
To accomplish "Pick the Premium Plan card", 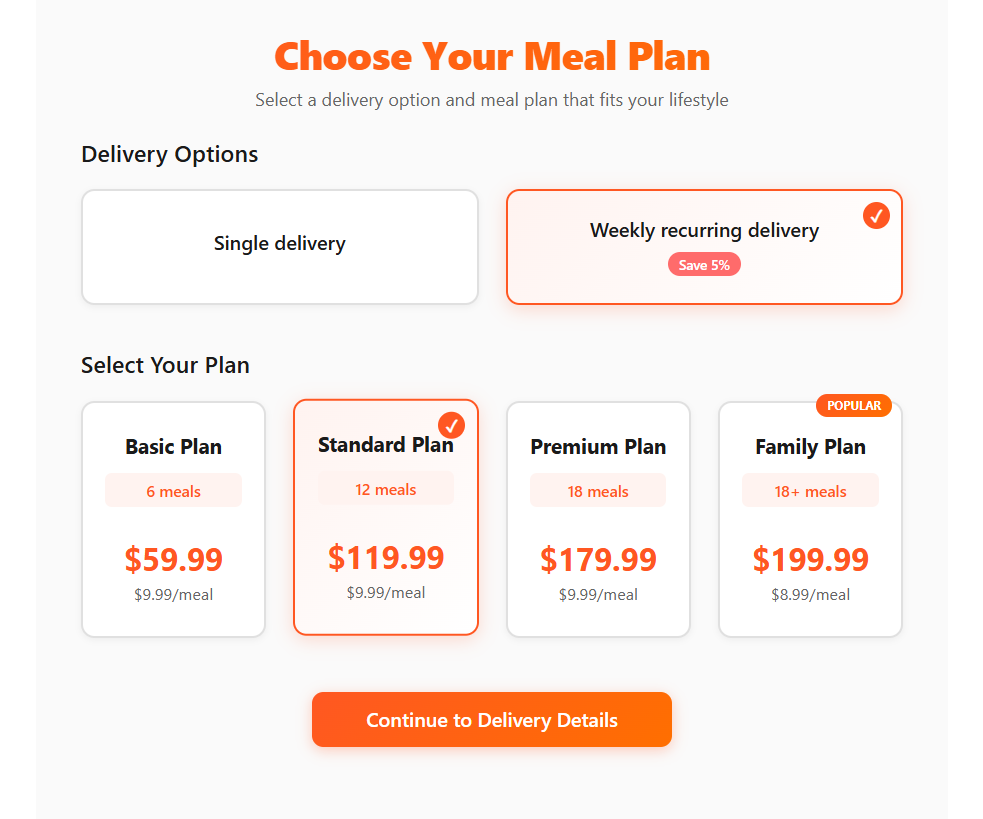I will (598, 519).
